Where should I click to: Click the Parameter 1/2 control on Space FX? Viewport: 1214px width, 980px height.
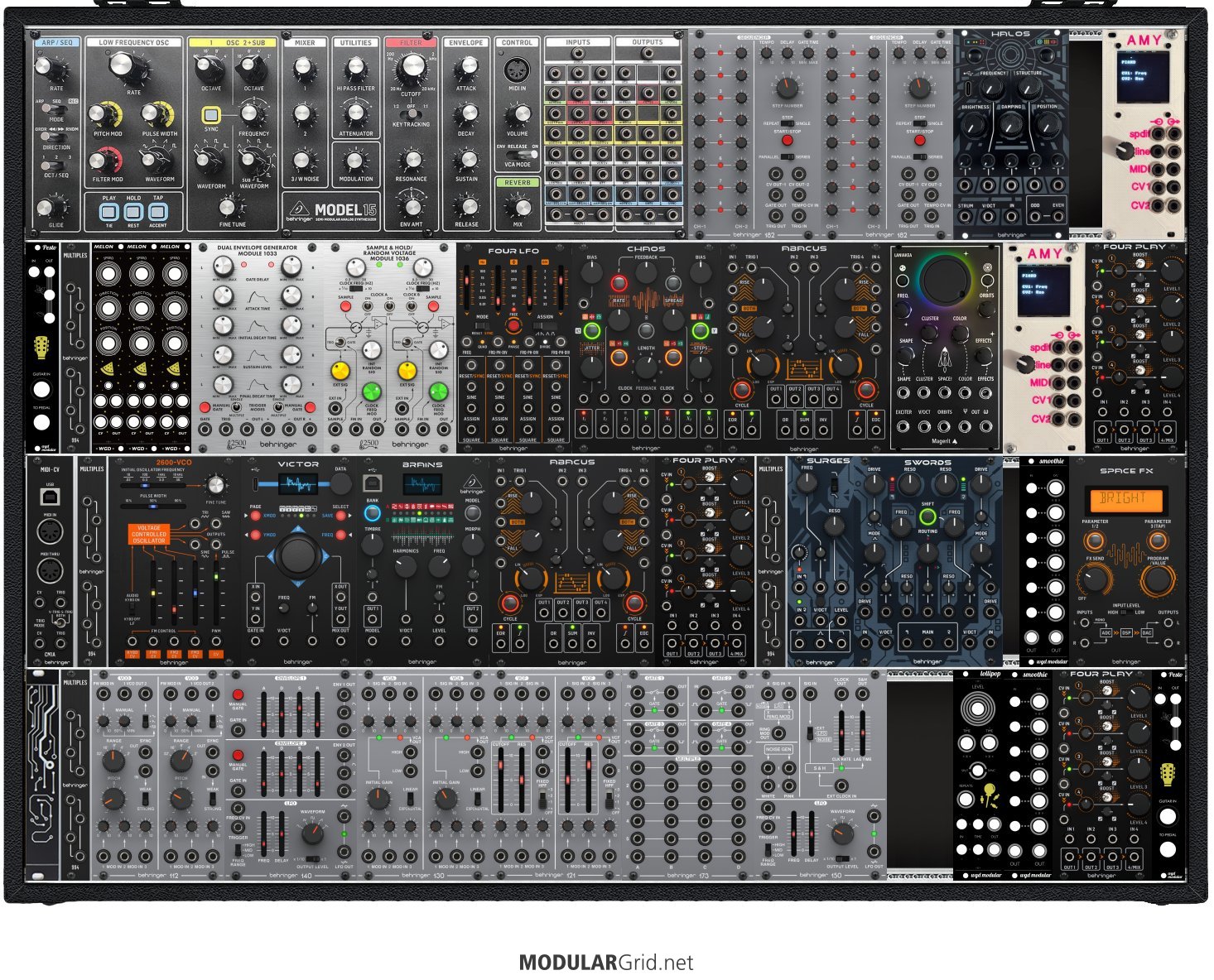tap(1094, 540)
